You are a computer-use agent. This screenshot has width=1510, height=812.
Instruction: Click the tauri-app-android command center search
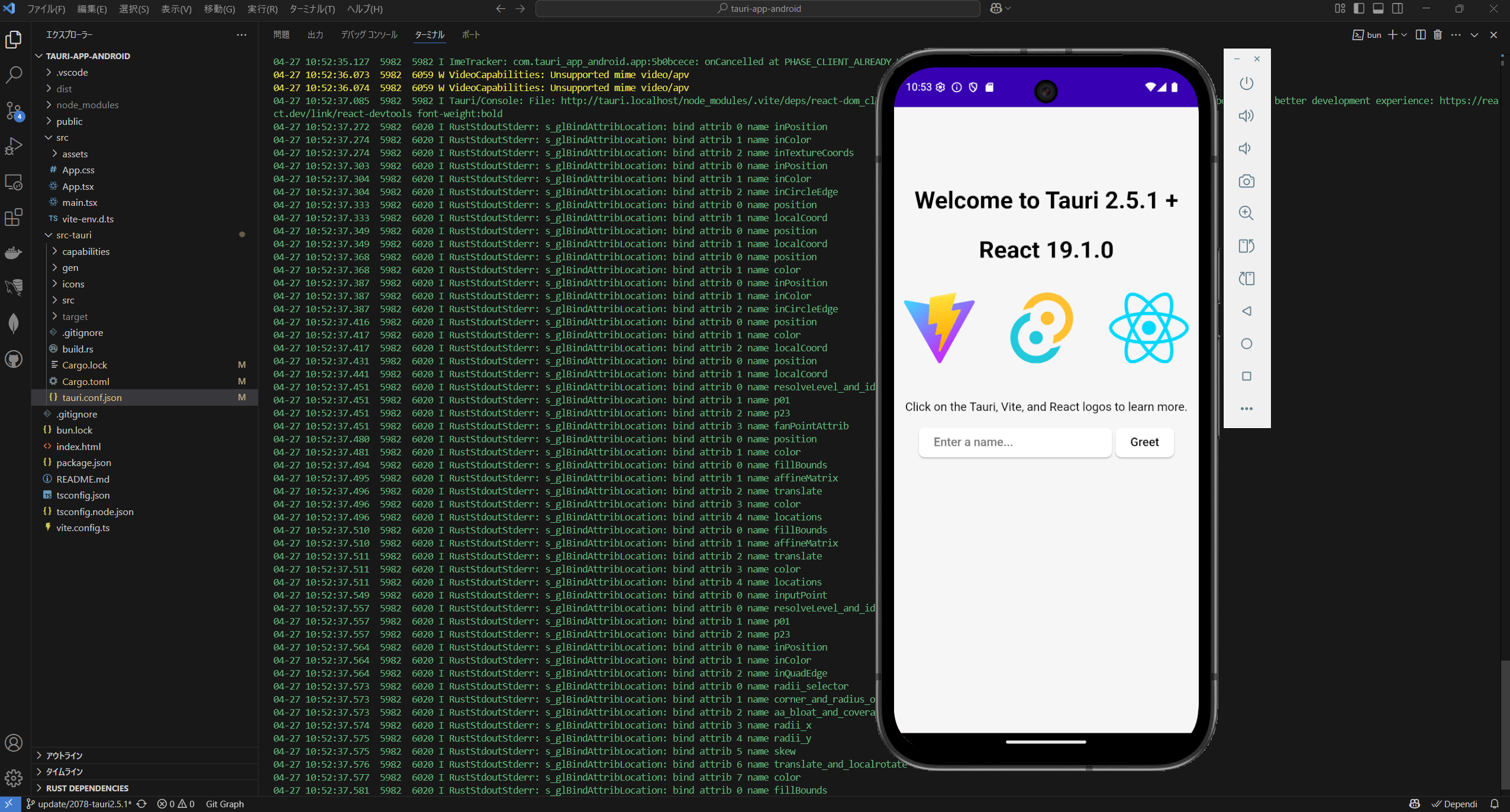pos(759,8)
